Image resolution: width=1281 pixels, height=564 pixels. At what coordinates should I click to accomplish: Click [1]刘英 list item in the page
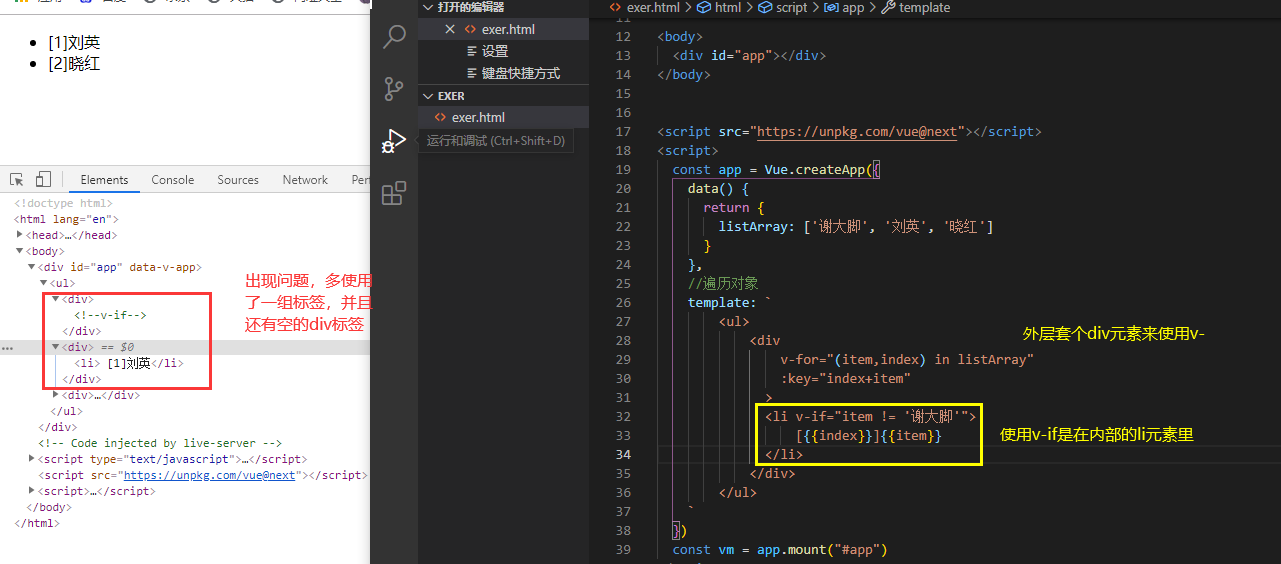[x=74, y=43]
